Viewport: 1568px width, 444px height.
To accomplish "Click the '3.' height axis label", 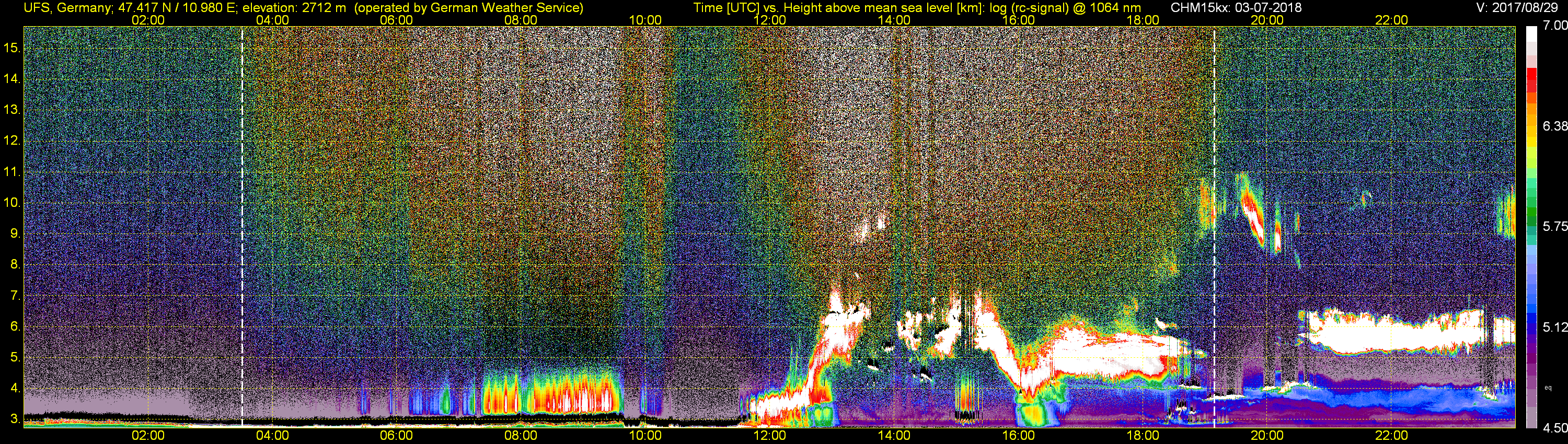I will (x=15, y=419).
